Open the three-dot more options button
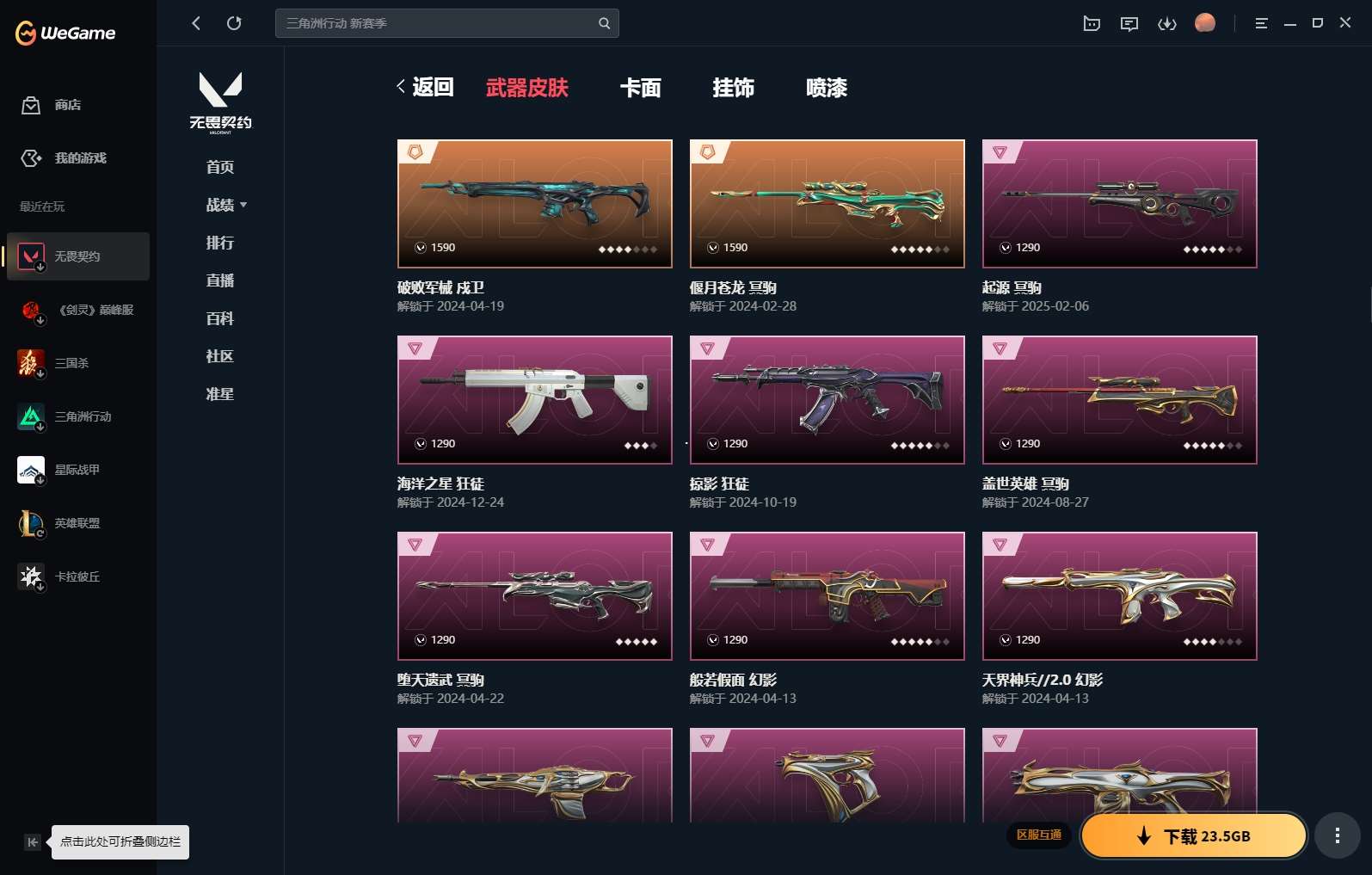The width and height of the screenshot is (1372, 875). (x=1337, y=835)
